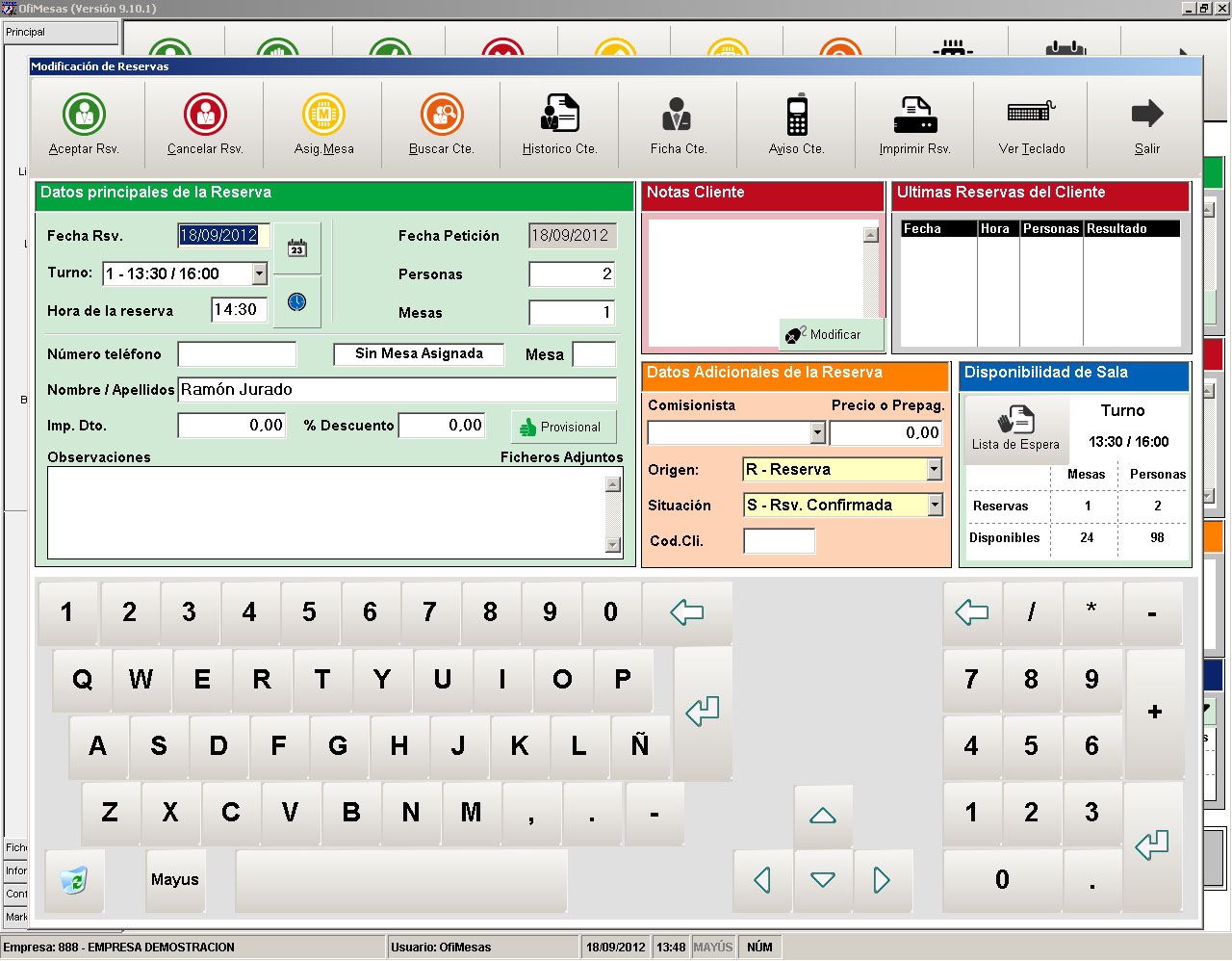Open the Lista de Espera waiting list
The width and height of the screenshot is (1232, 961).
tap(1016, 429)
